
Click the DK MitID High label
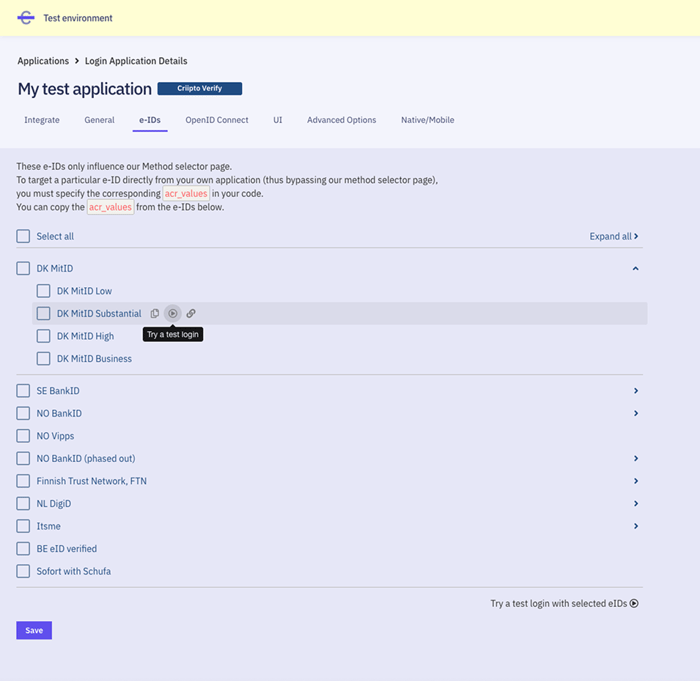(85, 336)
